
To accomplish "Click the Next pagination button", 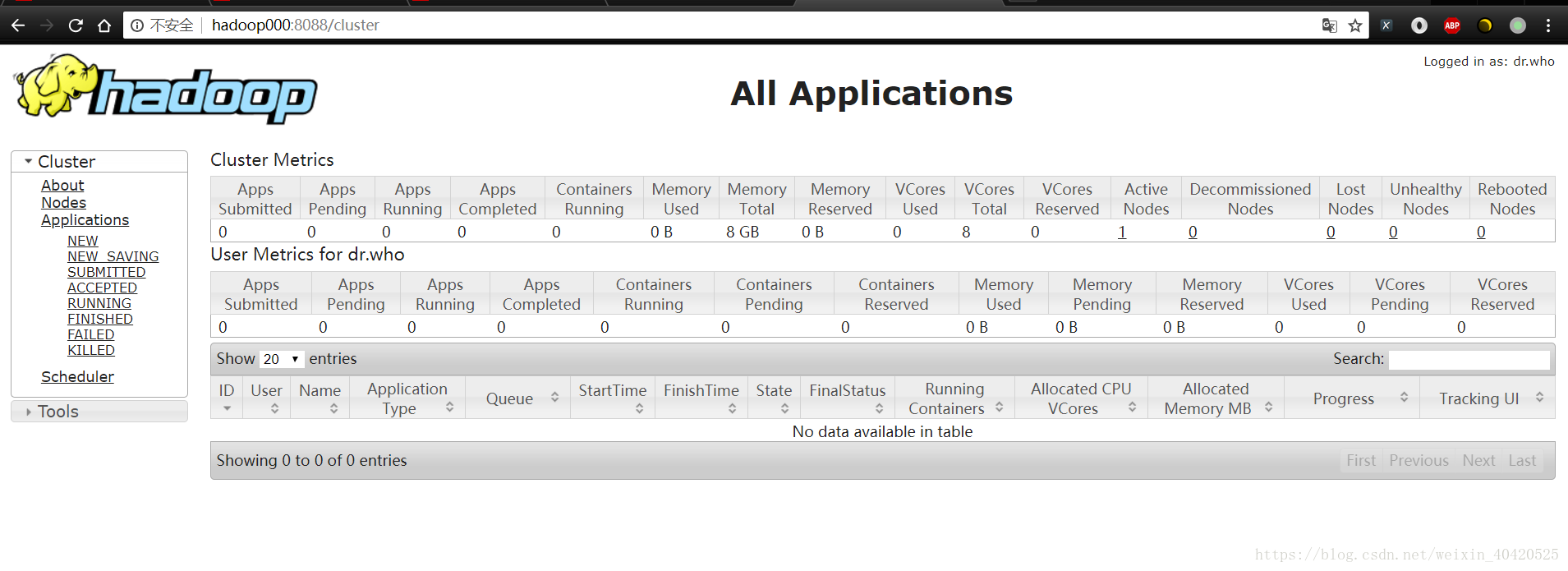I will tap(1478, 460).
